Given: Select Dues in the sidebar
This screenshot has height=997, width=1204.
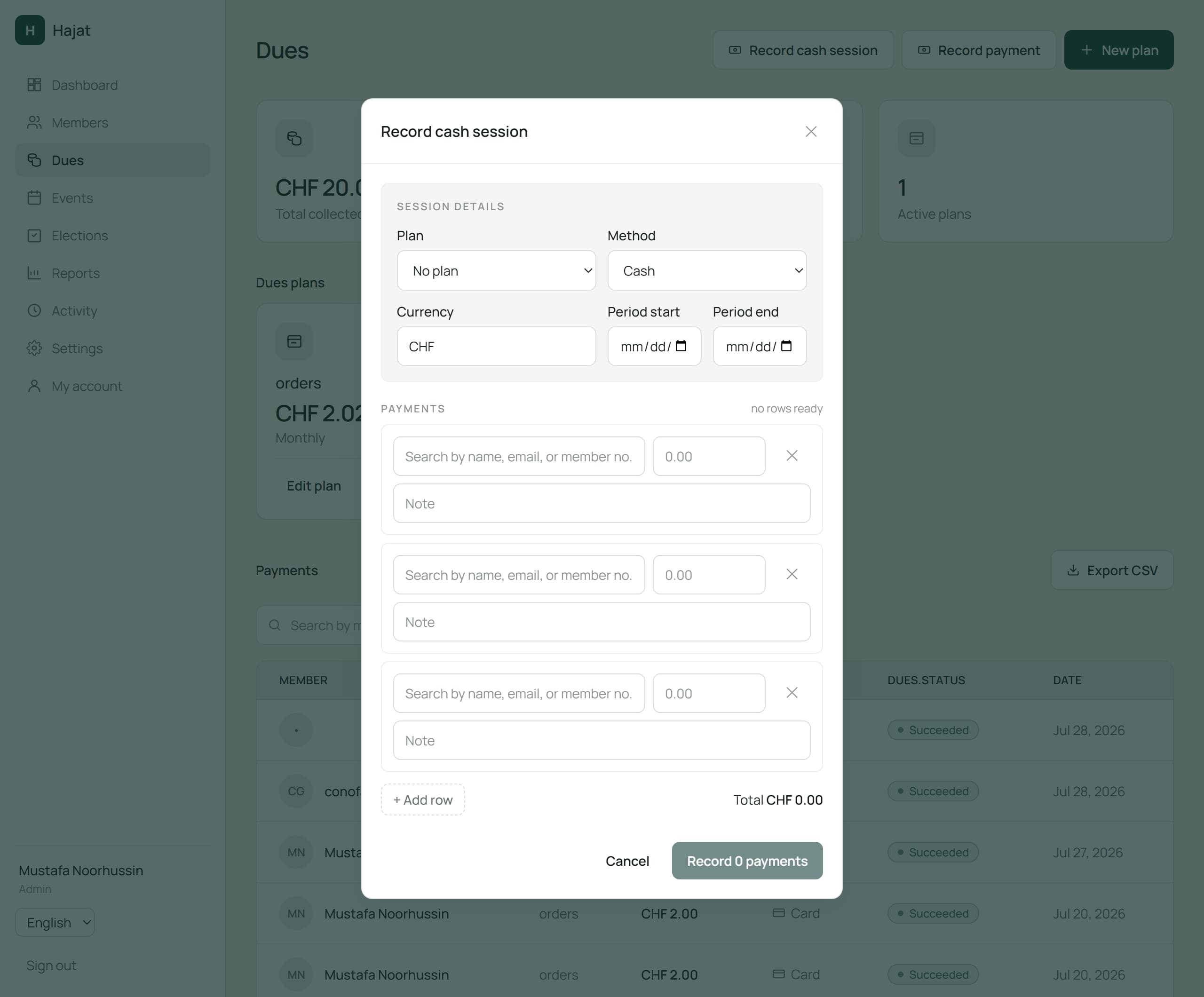Looking at the screenshot, I should click(x=112, y=160).
